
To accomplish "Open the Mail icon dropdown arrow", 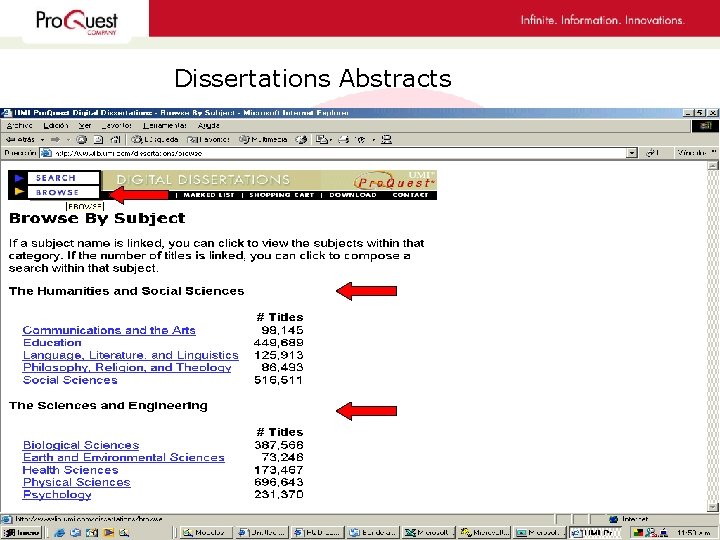I will click(331, 140).
